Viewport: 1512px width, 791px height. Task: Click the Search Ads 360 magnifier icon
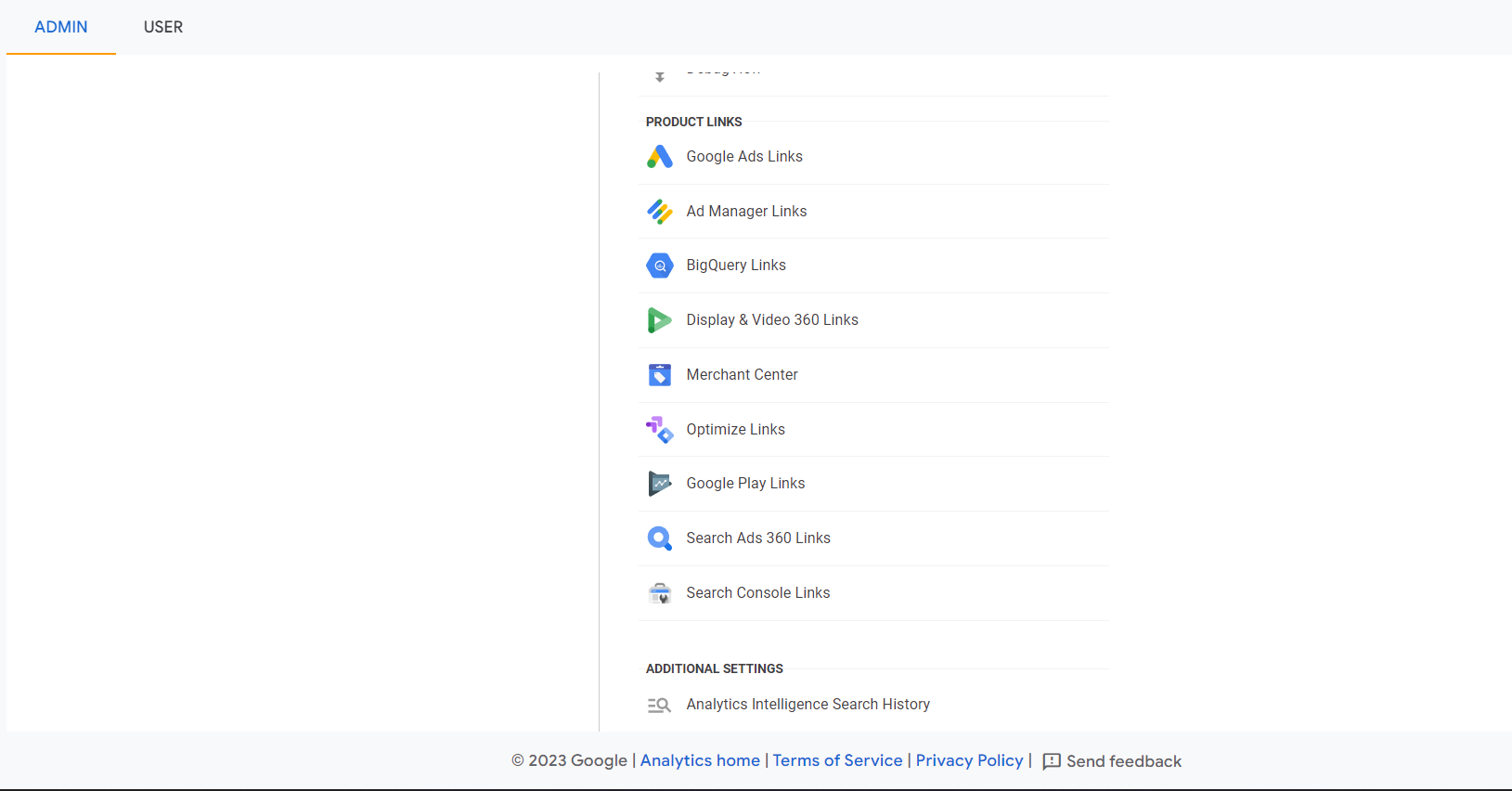click(x=660, y=538)
